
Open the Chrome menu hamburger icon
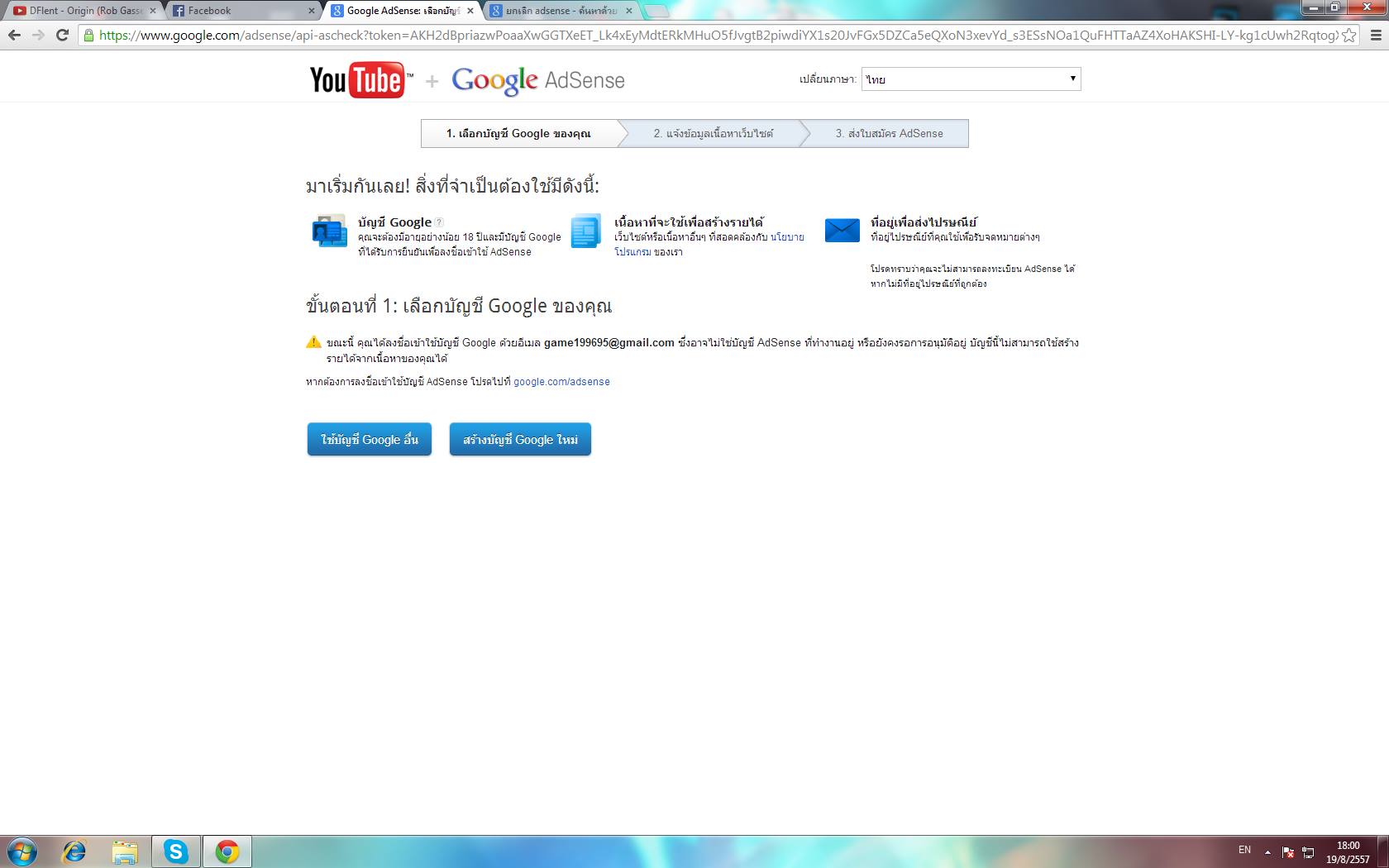point(1376,36)
